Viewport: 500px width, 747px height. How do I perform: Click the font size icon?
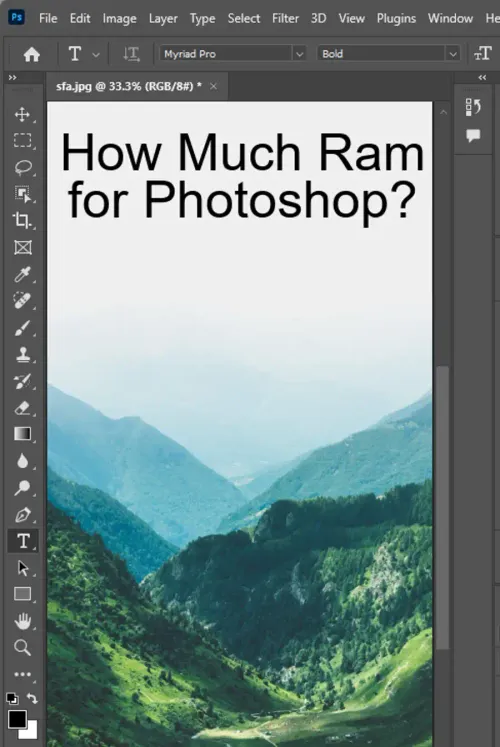482,53
